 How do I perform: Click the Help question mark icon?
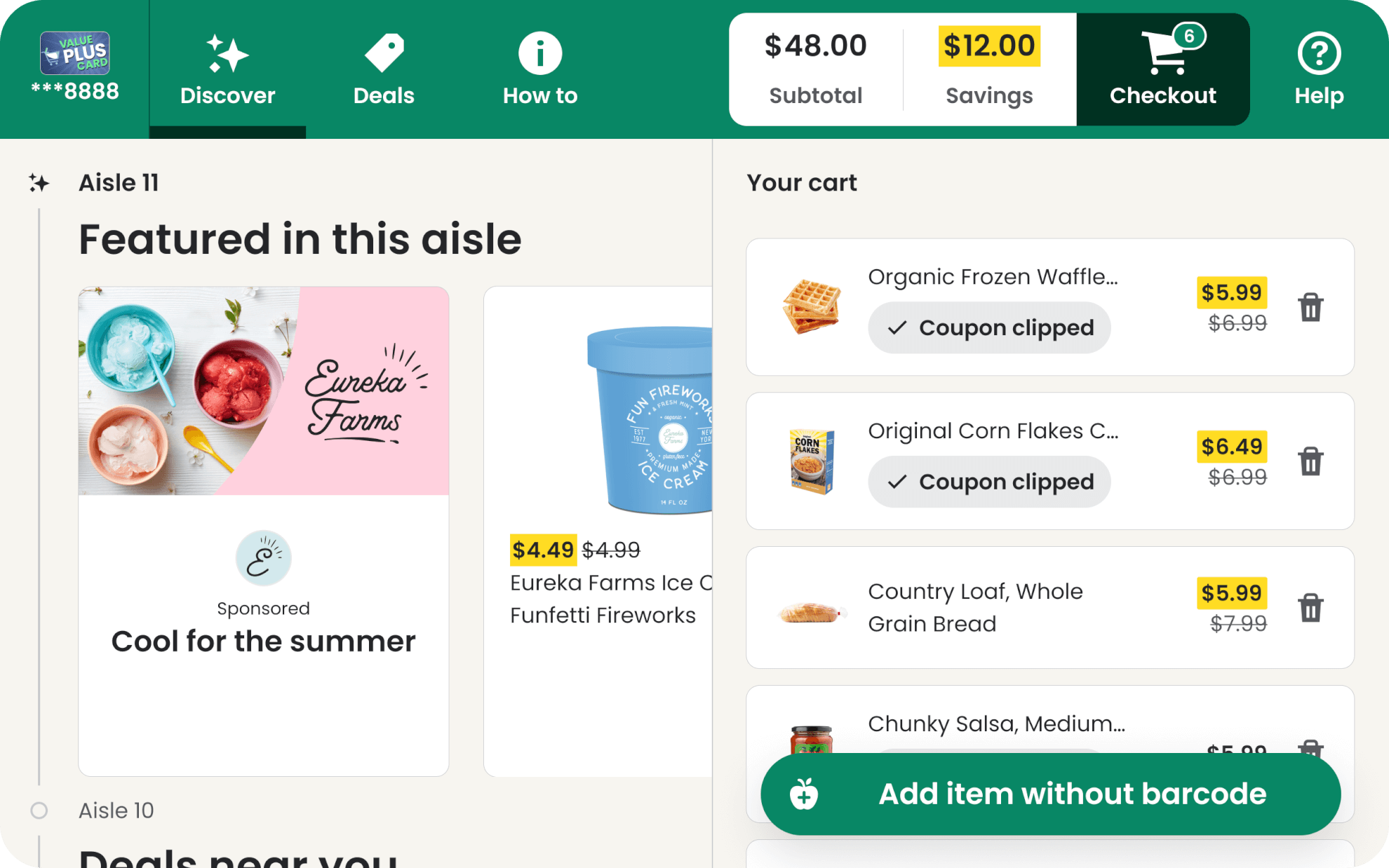tap(1318, 52)
